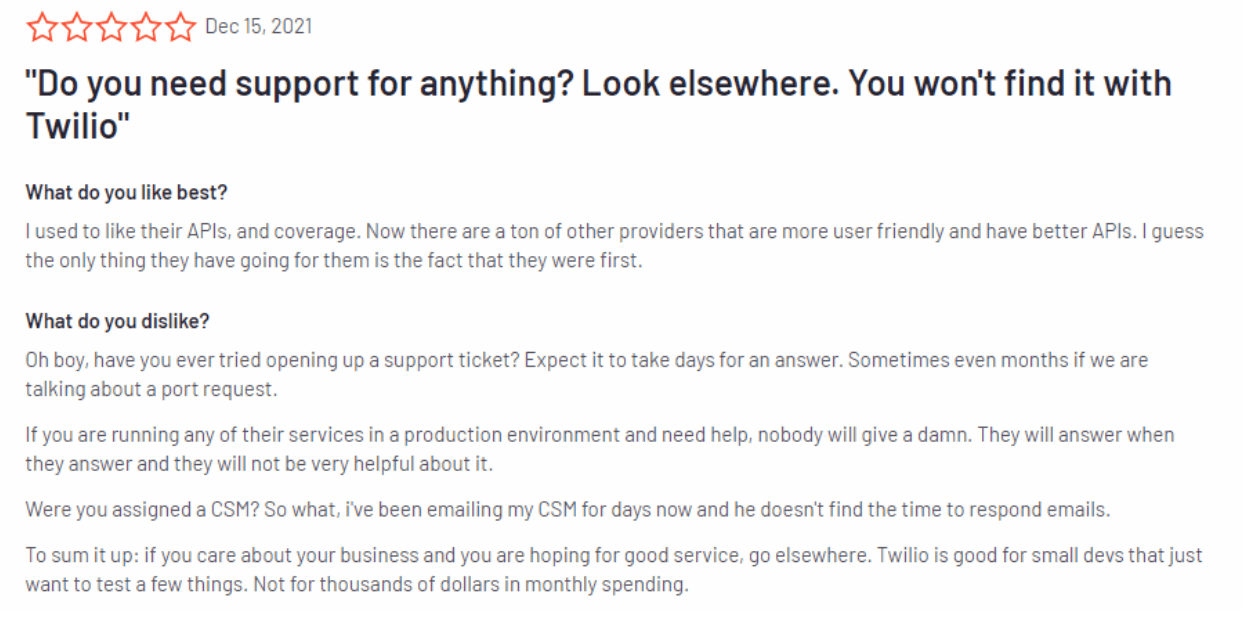Click the paragraph about opening a support ticket
The width and height of the screenshot is (1254, 618).
point(587,374)
